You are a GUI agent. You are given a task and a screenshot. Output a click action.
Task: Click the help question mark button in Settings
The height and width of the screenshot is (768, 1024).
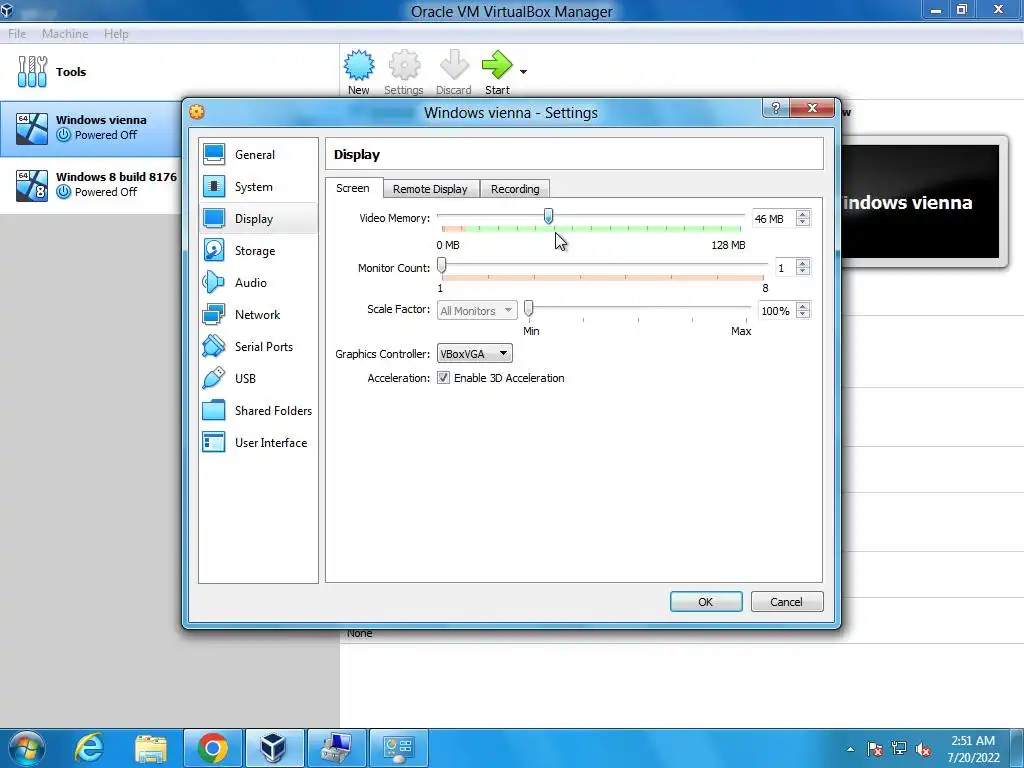pyautogui.click(x=775, y=108)
